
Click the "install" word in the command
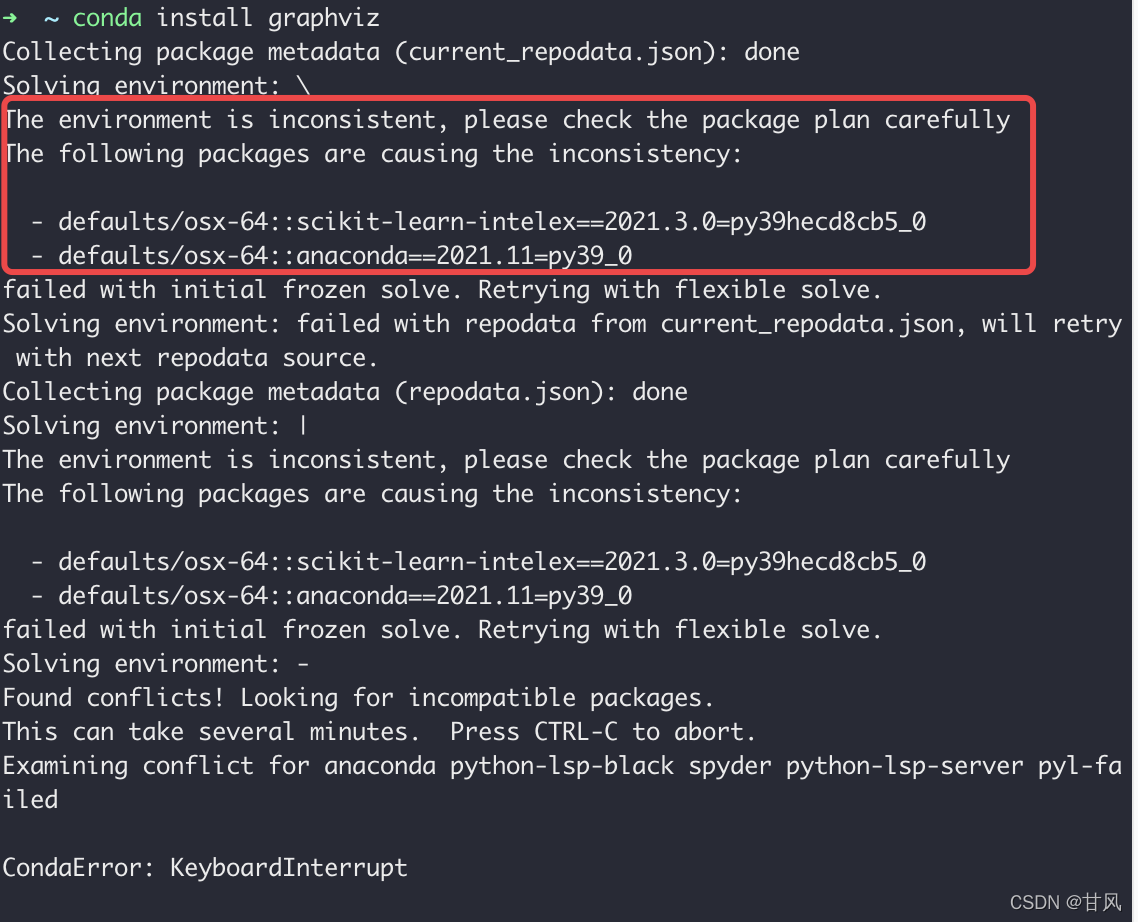205,18
